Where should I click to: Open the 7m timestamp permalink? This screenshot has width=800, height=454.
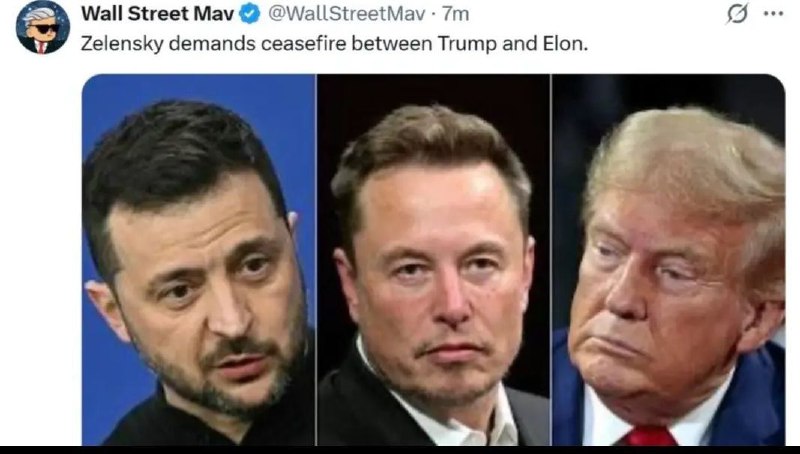pos(456,14)
